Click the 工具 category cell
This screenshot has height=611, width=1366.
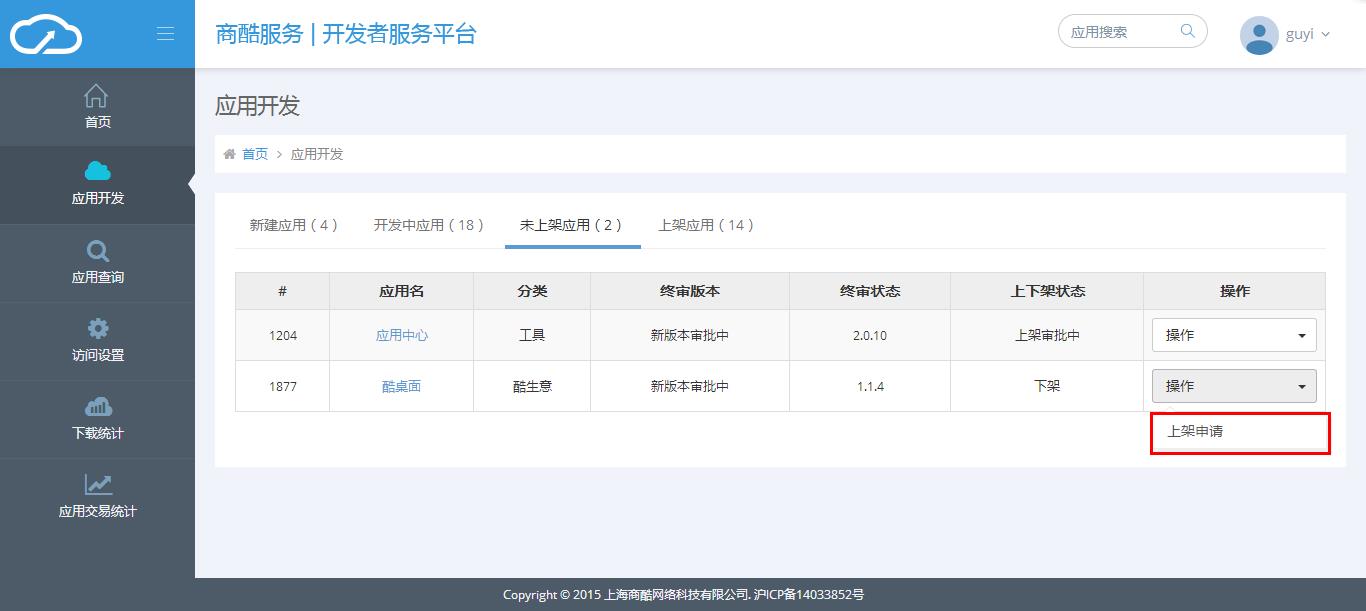pyautogui.click(x=532, y=336)
